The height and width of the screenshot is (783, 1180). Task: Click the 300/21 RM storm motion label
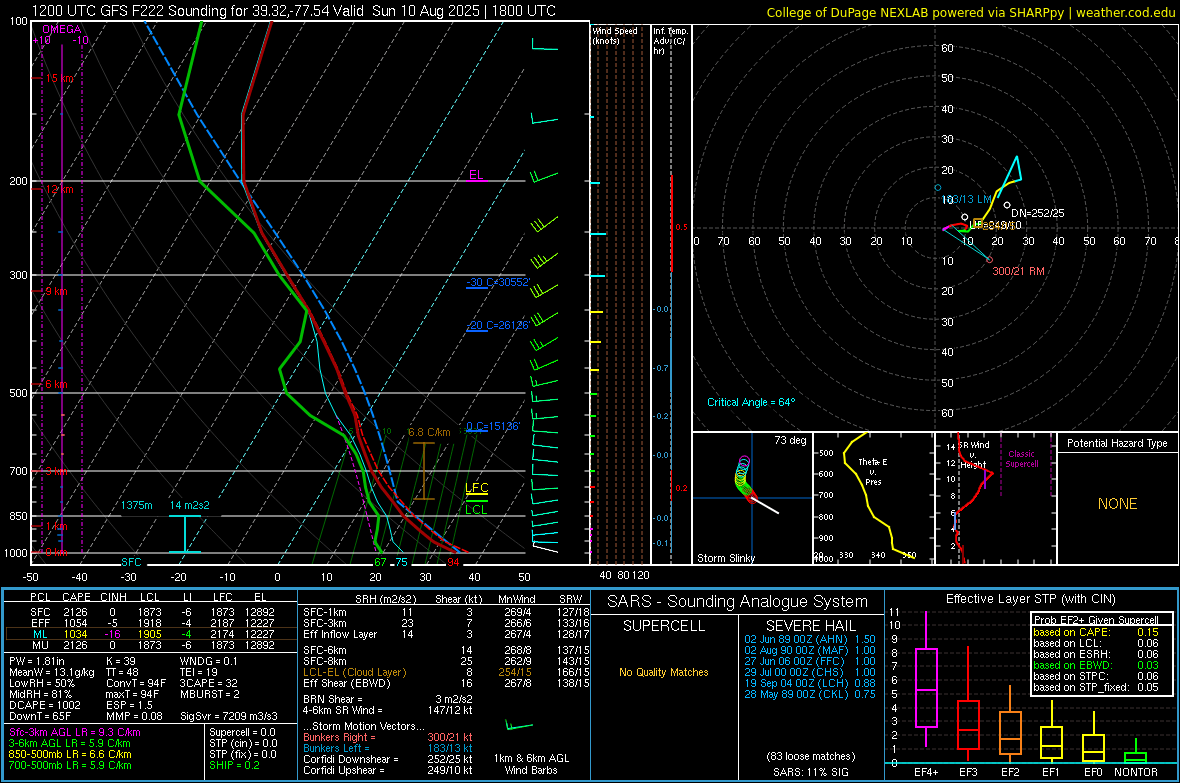(x=1018, y=271)
